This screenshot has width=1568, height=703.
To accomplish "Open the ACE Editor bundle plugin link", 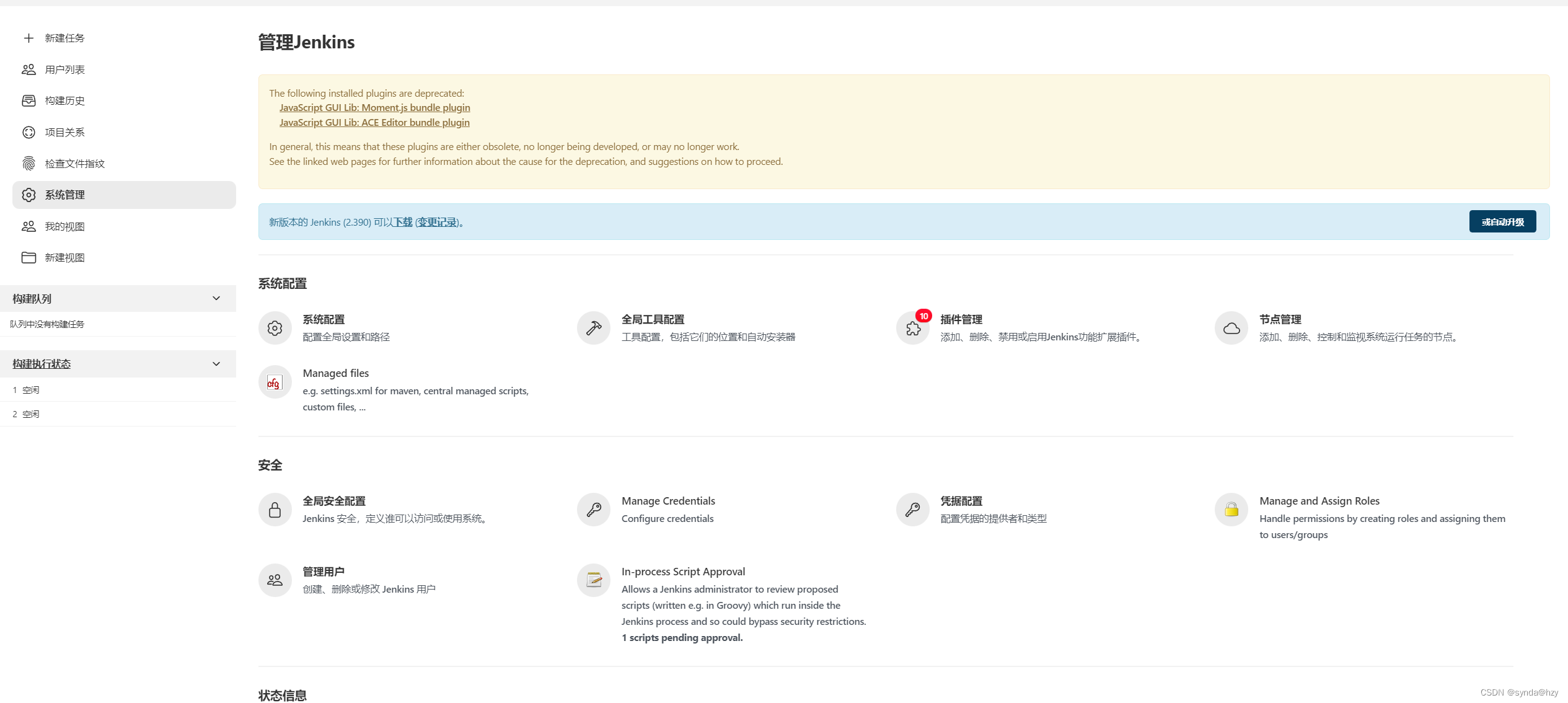I will click(x=374, y=123).
